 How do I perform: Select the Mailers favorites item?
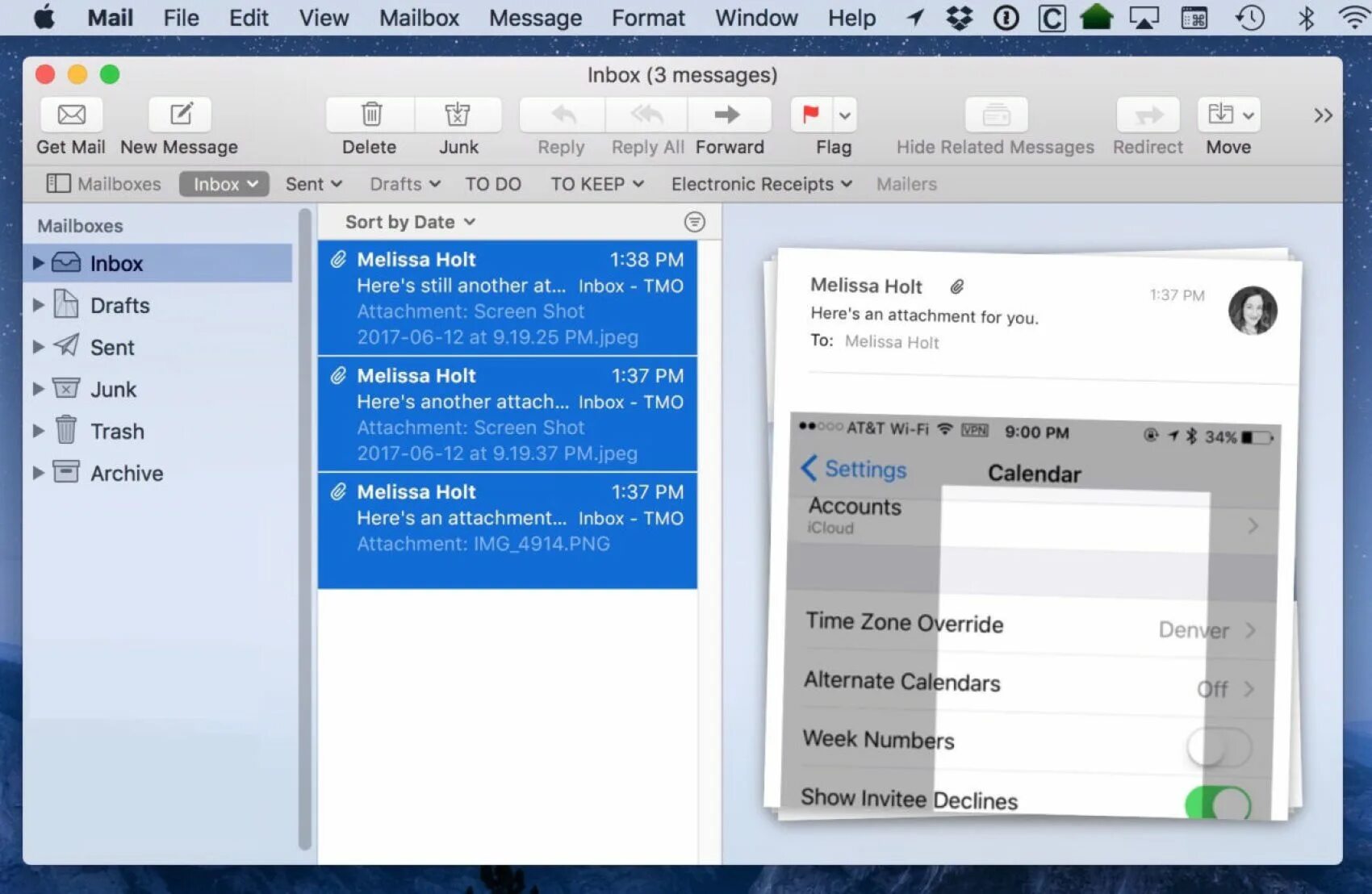(906, 184)
